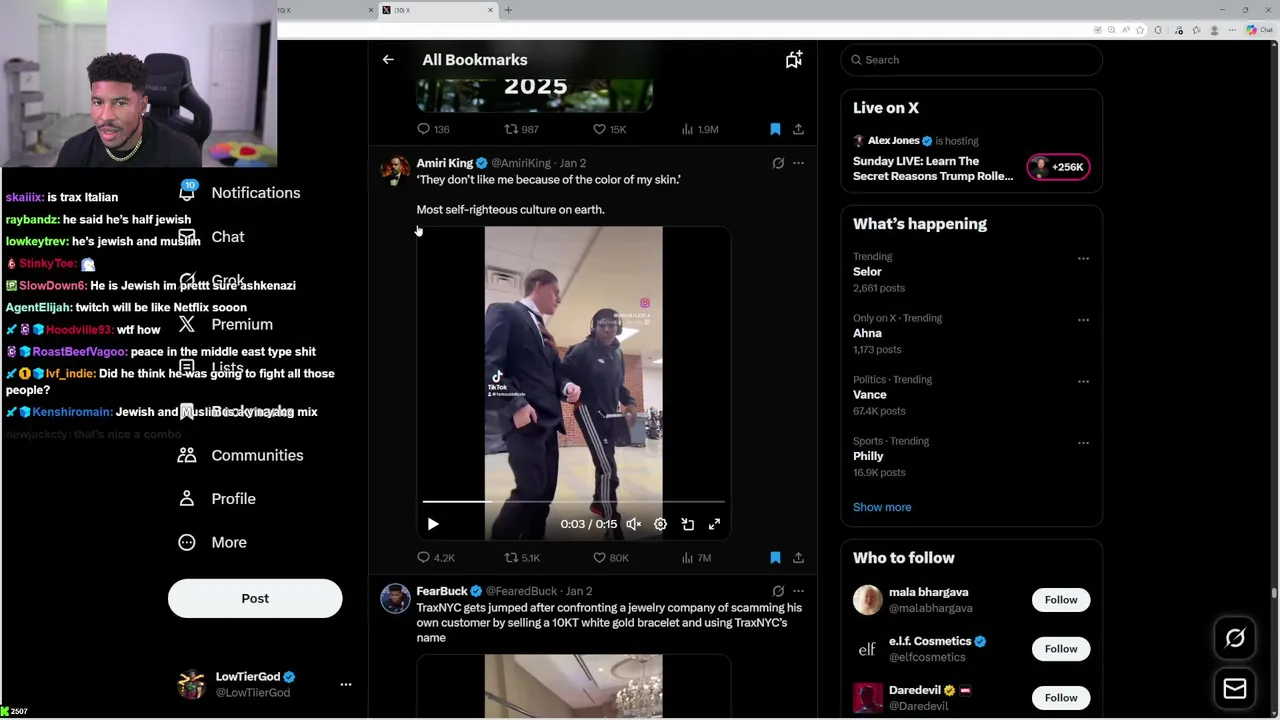
Task: Reply to the post with 4.2K comments
Action: click(435, 557)
